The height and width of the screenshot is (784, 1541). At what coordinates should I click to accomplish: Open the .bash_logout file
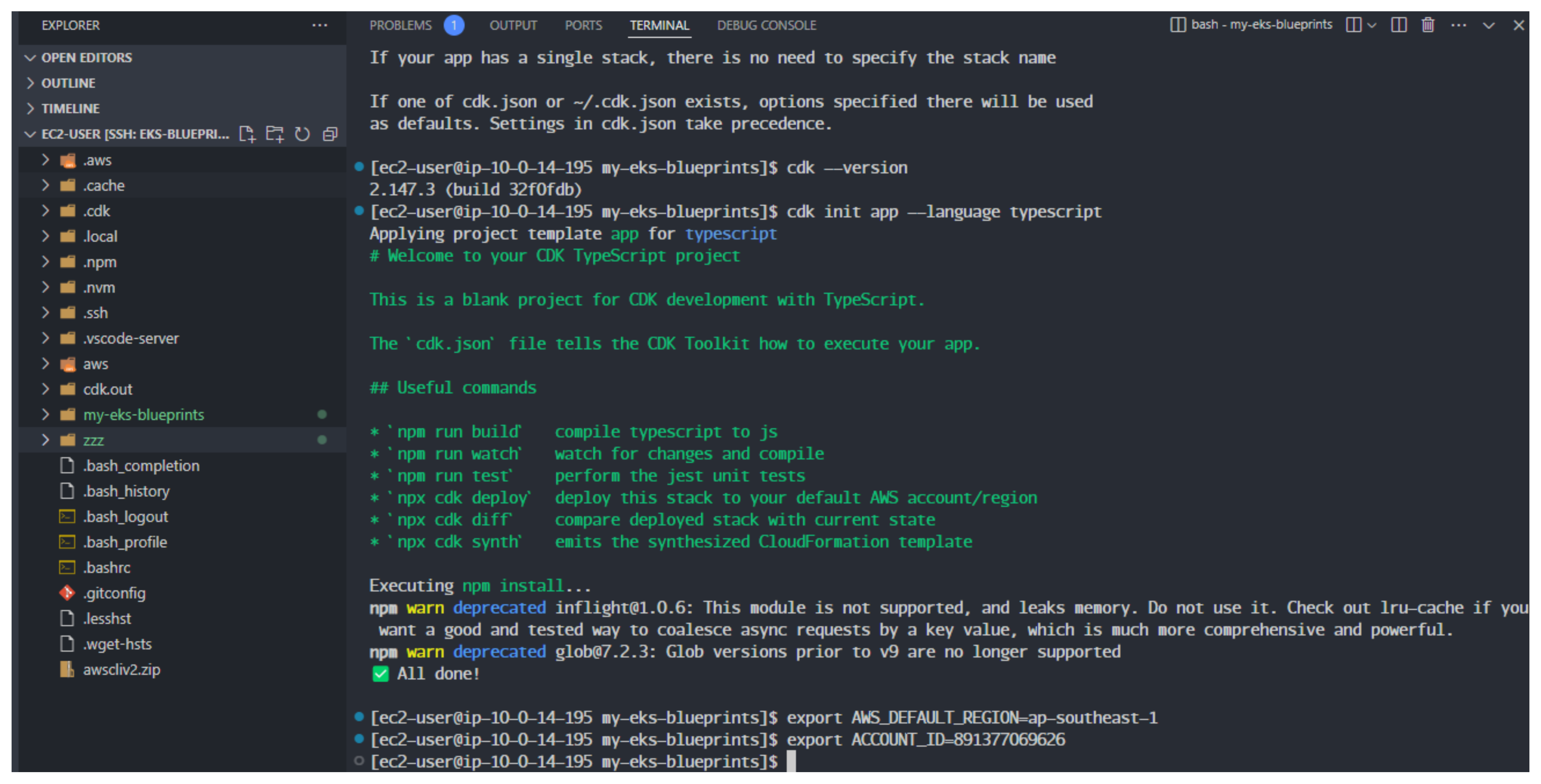[182, 517]
